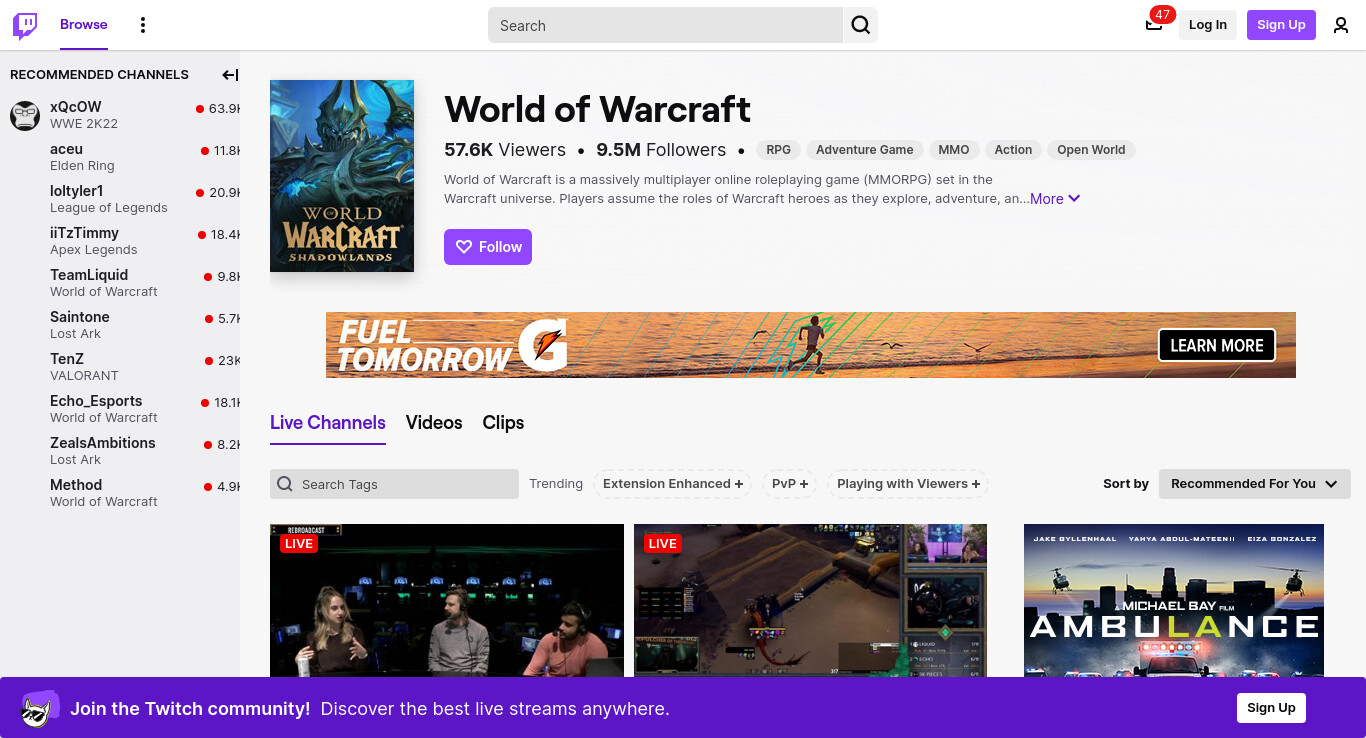Switch to the Videos tab
Viewport: 1366px width, 738px height.
pyautogui.click(x=434, y=423)
